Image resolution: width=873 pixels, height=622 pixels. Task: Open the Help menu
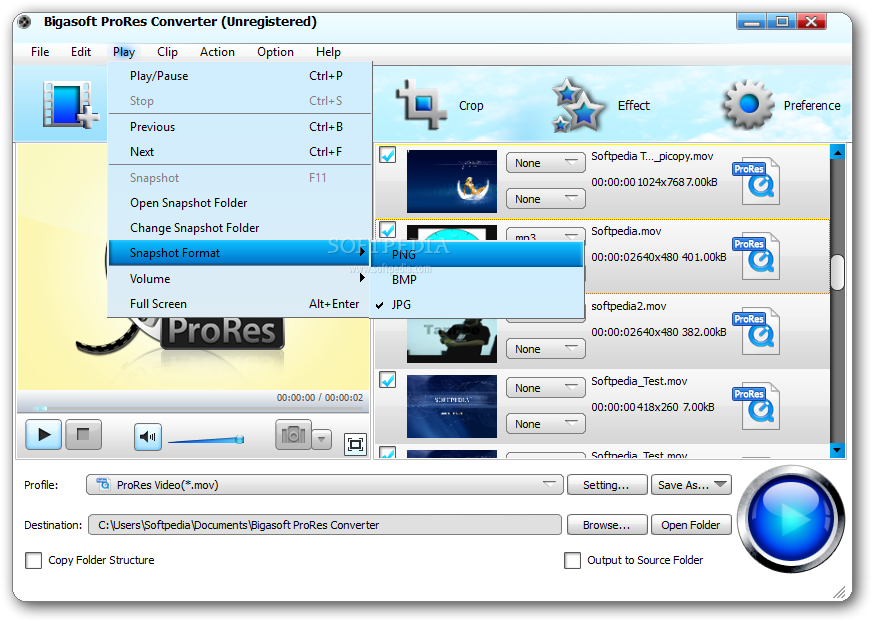[328, 52]
